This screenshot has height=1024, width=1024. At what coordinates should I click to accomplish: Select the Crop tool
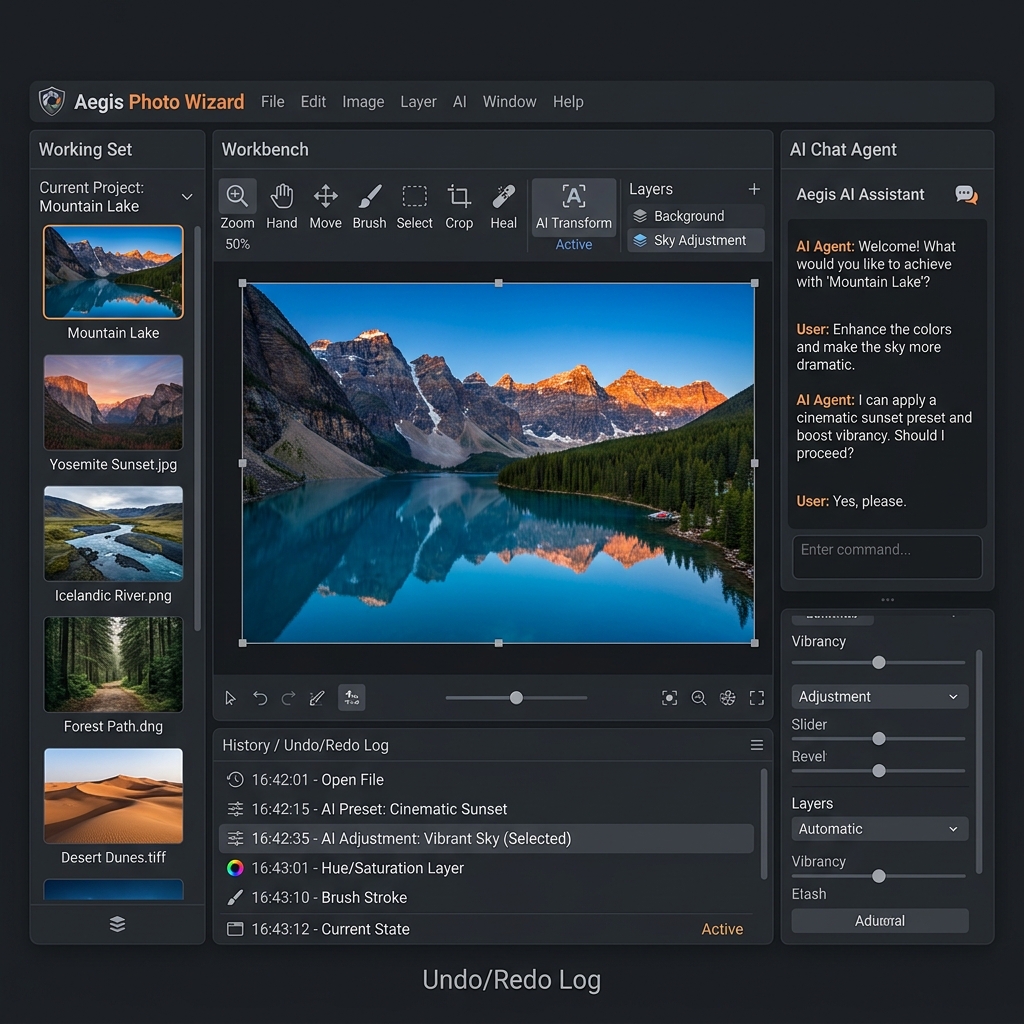(459, 205)
